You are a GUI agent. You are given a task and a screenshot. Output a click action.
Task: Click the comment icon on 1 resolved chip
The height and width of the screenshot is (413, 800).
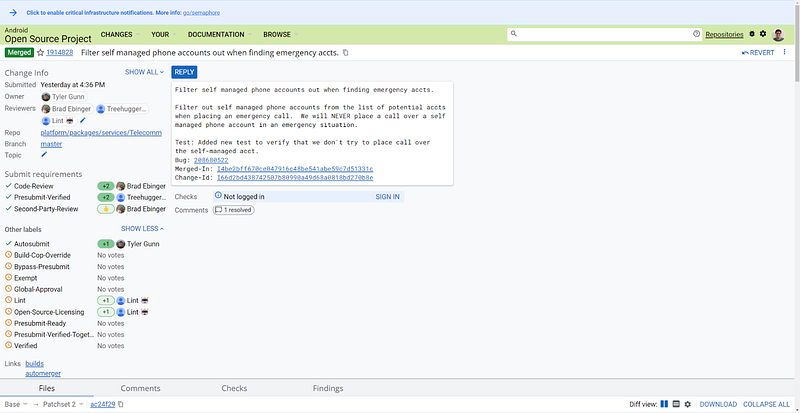pos(218,210)
